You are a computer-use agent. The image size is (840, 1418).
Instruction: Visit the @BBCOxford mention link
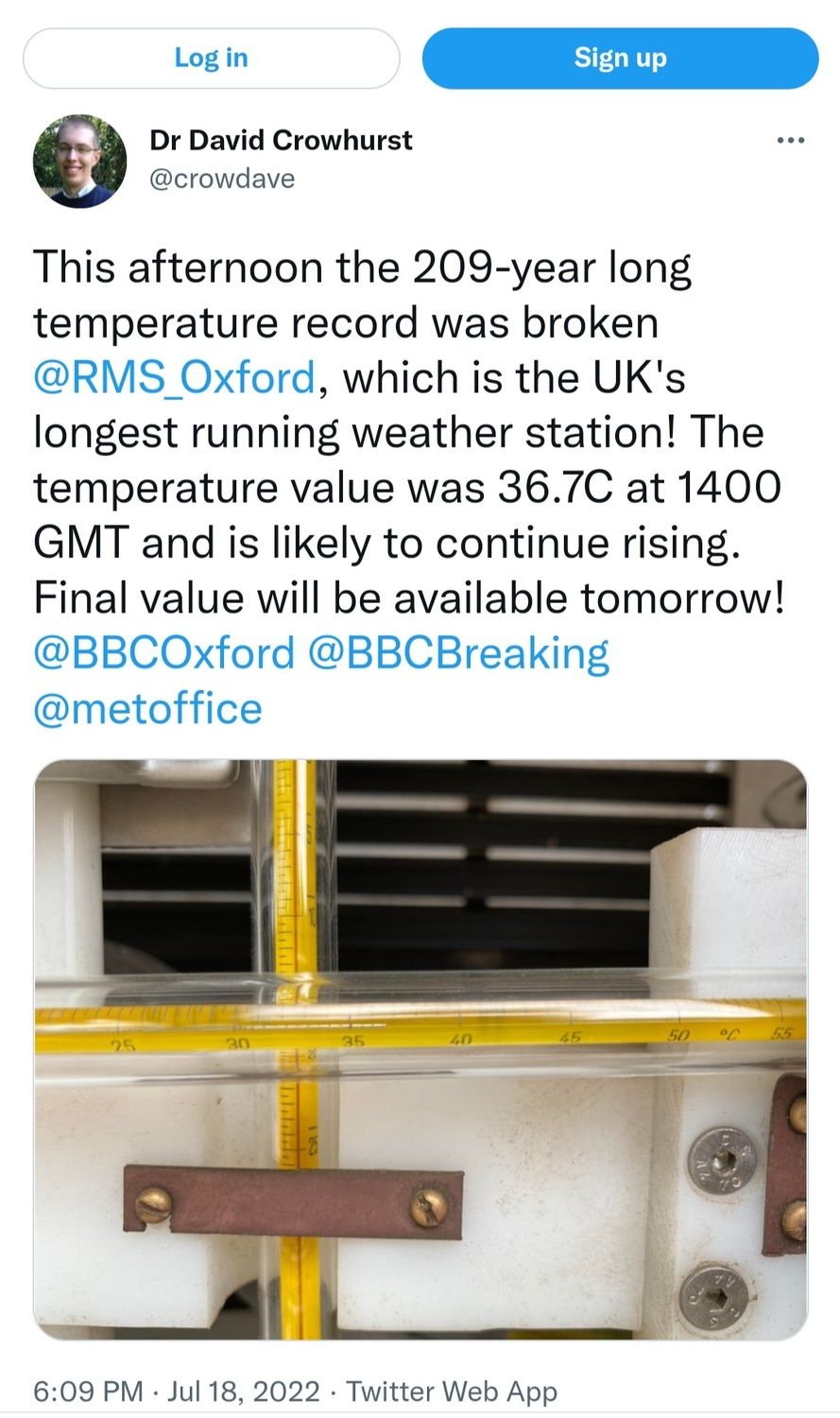coord(164,654)
